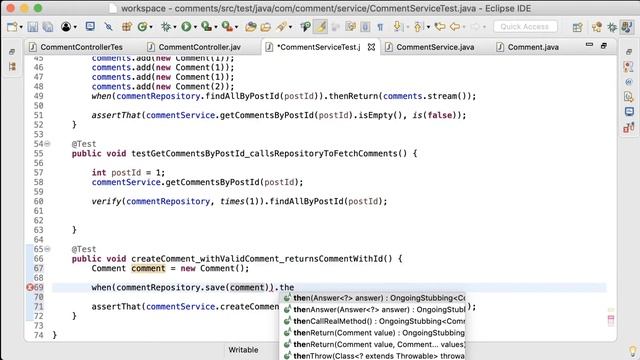Go to Last Edit Location icon
The height and width of the screenshot is (360, 640).
440,27
